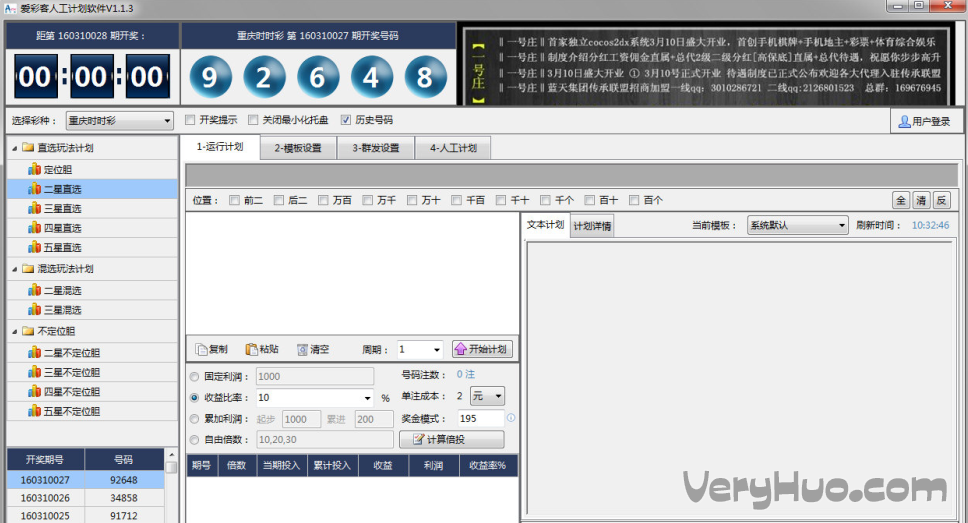Check the 百个 position checkbox
Image resolution: width=968 pixels, height=523 pixels.
click(634, 200)
